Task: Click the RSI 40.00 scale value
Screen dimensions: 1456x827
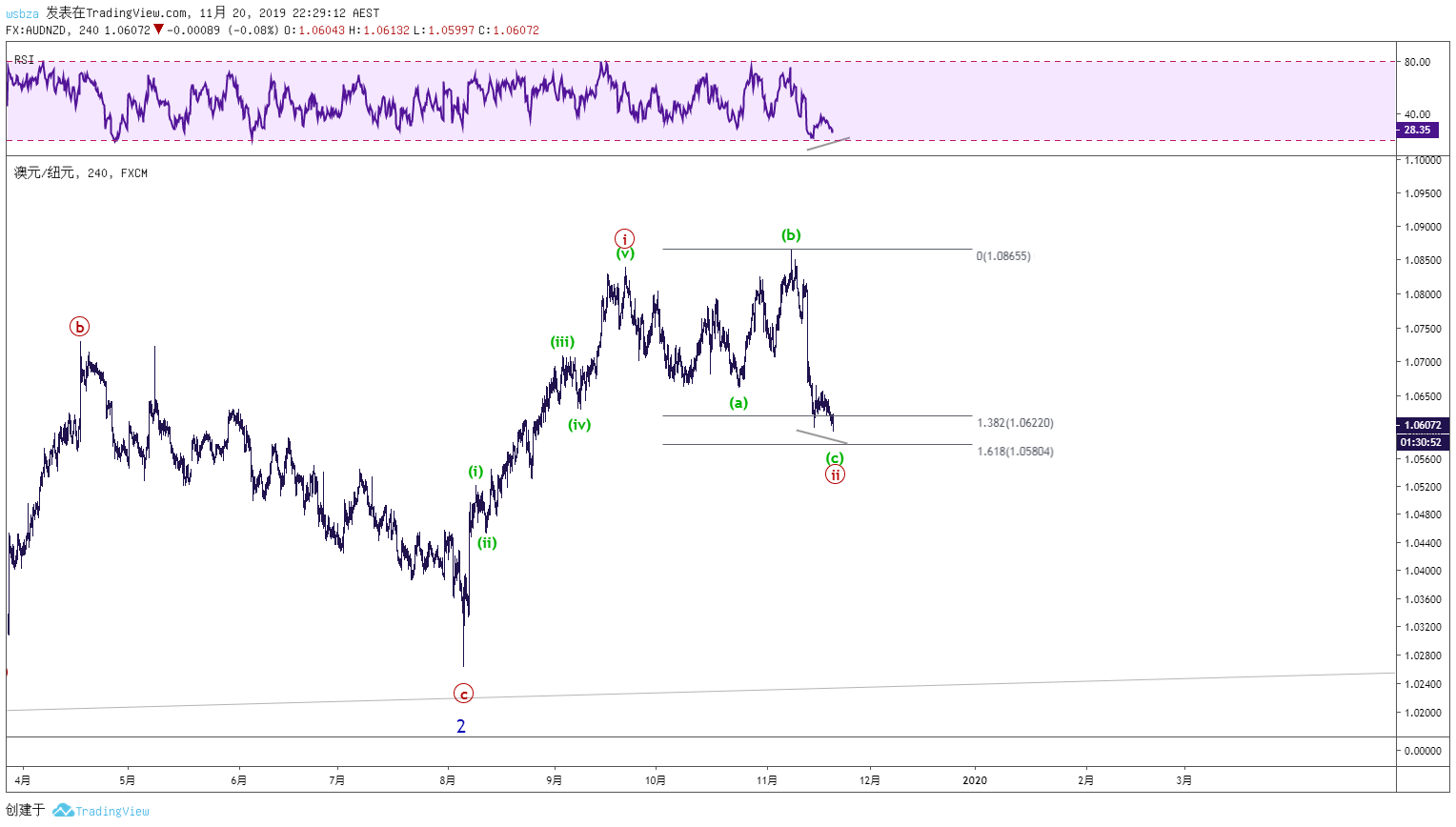Action: tap(1417, 114)
